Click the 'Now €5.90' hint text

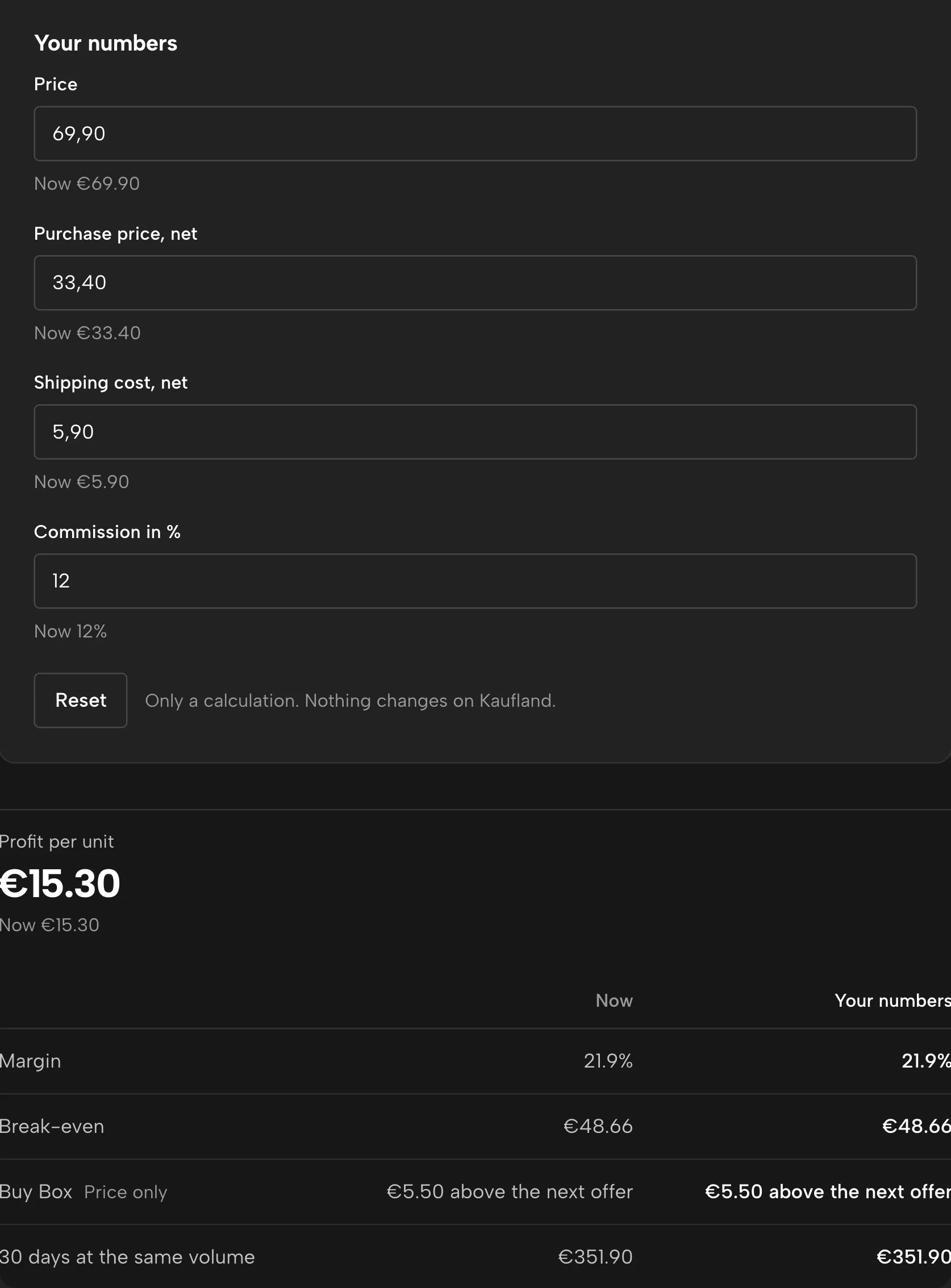click(x=82, y=482)
